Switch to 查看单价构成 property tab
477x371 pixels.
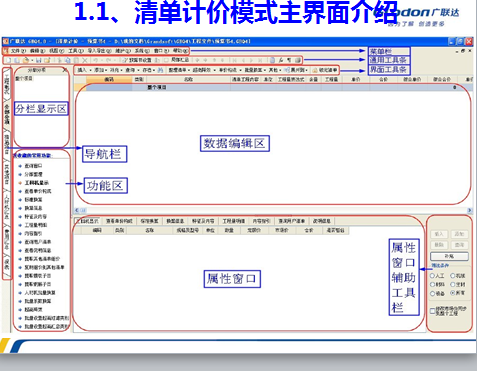119,221
